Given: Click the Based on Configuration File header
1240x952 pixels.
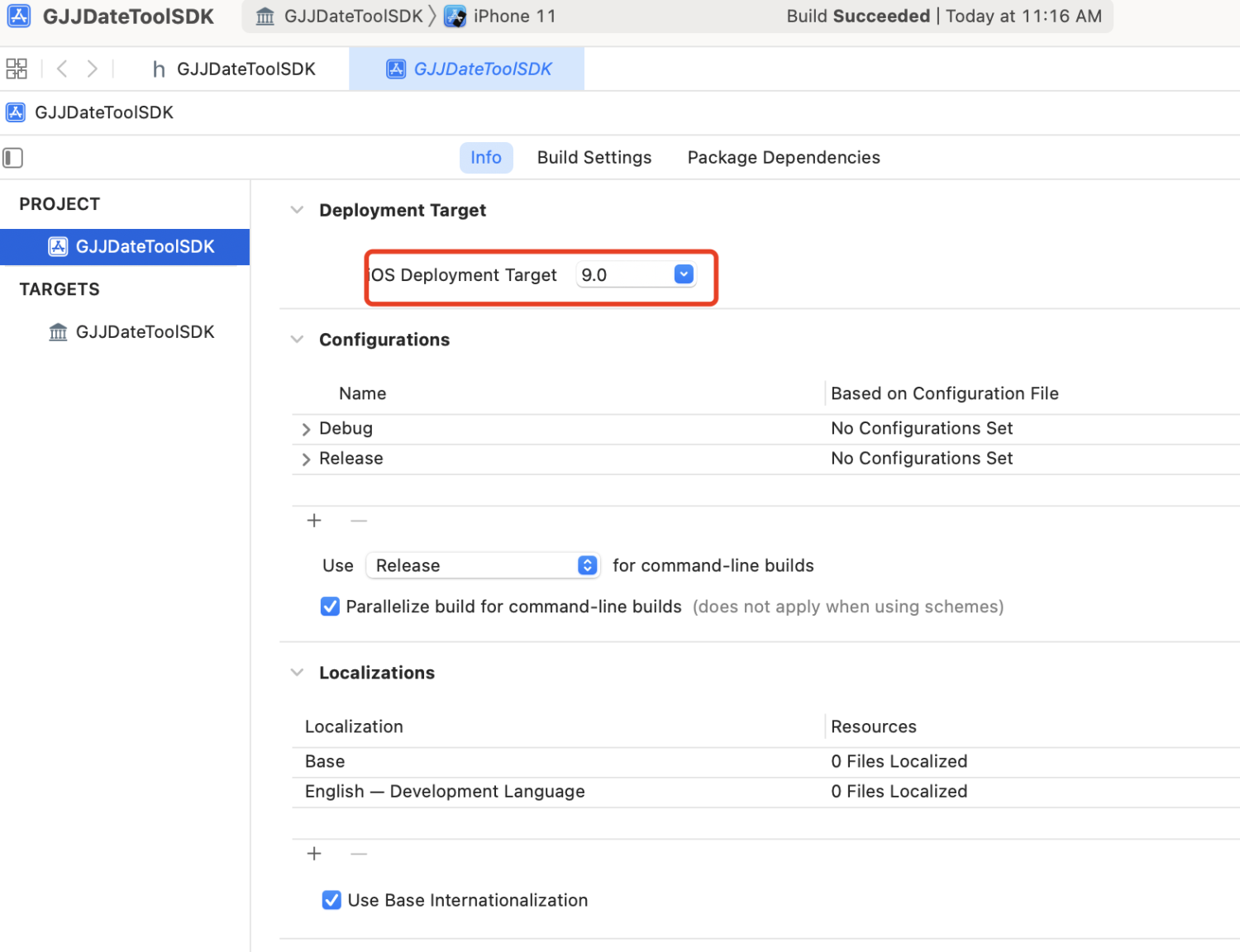Looking at the screenshot, I should [x=945, y=393].
